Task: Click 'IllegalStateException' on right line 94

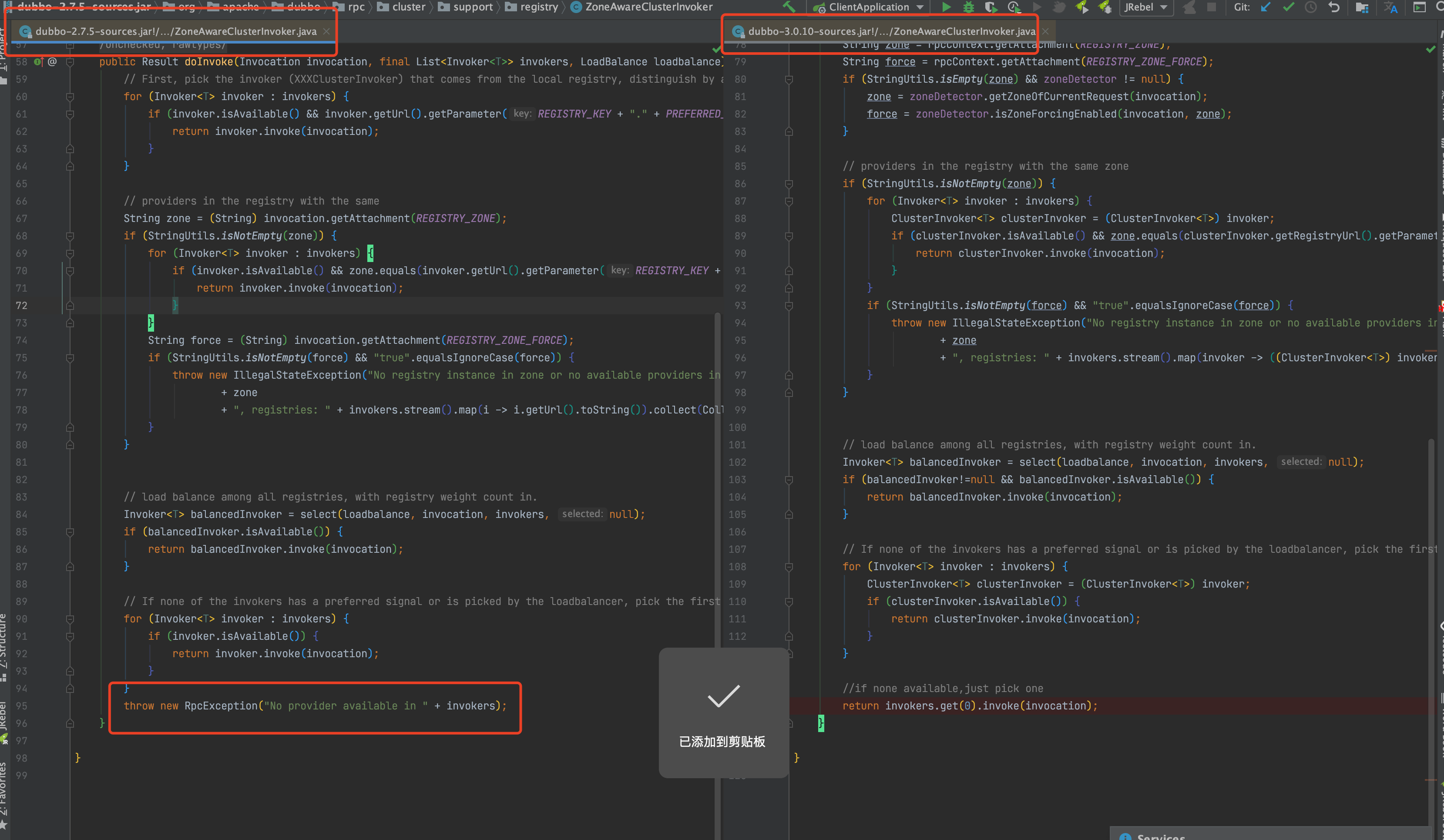Action: tap(1016, 323)
